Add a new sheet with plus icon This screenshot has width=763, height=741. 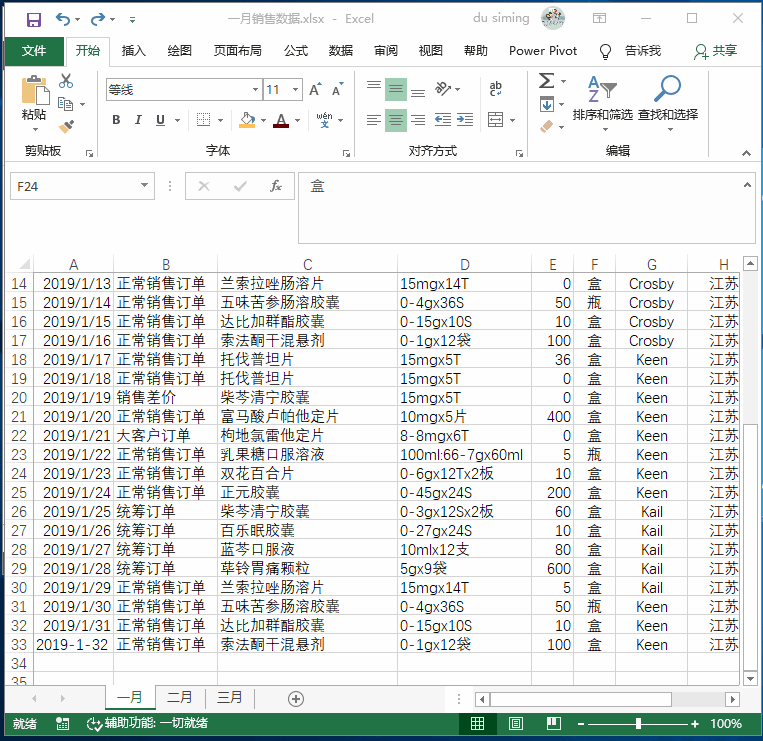[x=295, y=698]
